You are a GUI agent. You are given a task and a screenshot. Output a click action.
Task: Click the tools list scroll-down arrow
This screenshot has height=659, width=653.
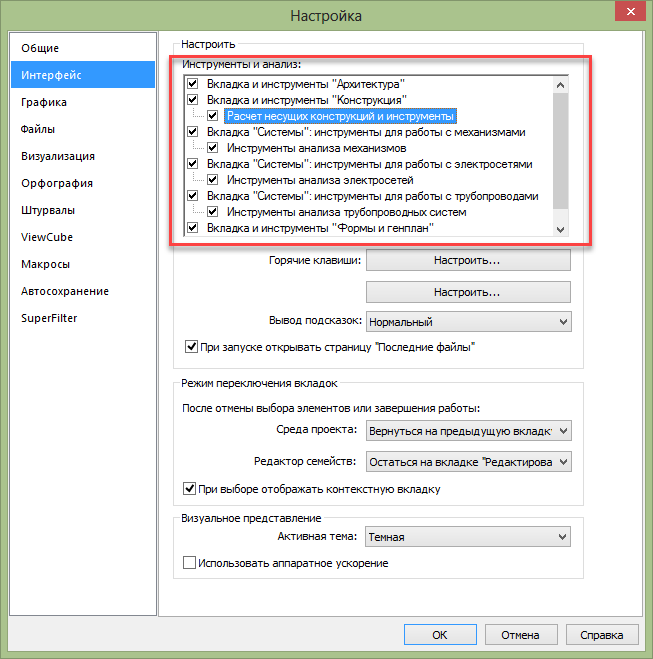coord(560,229)
